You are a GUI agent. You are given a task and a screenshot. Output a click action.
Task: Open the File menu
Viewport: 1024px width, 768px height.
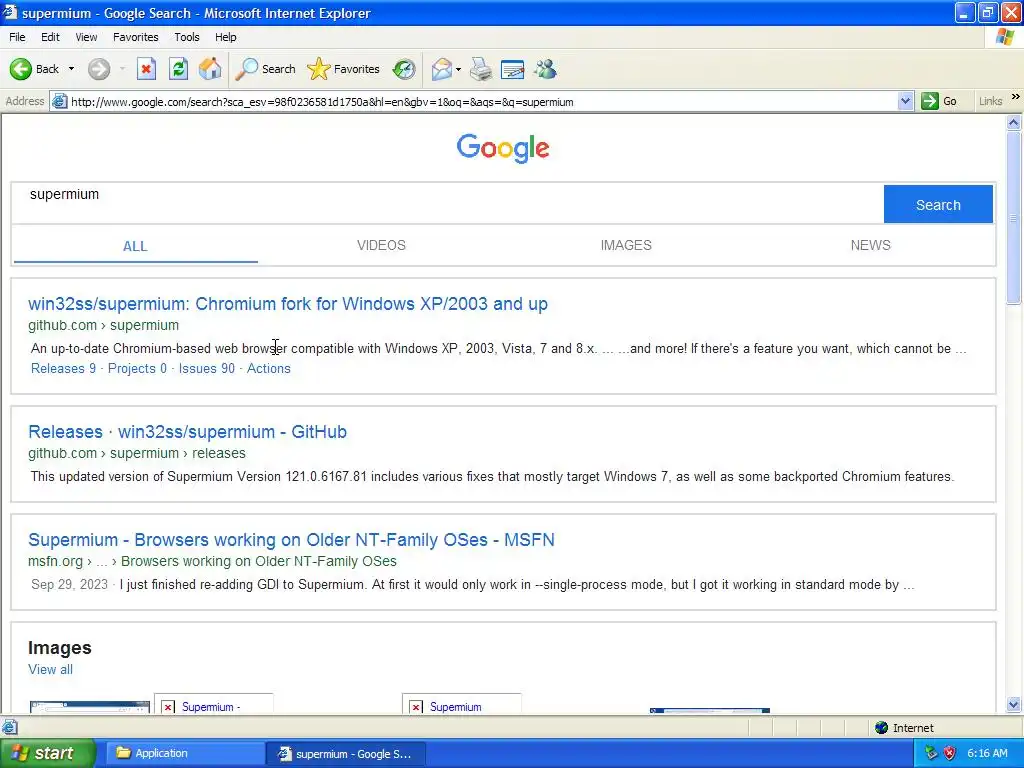pyautogui.click(x=17, y=37)
